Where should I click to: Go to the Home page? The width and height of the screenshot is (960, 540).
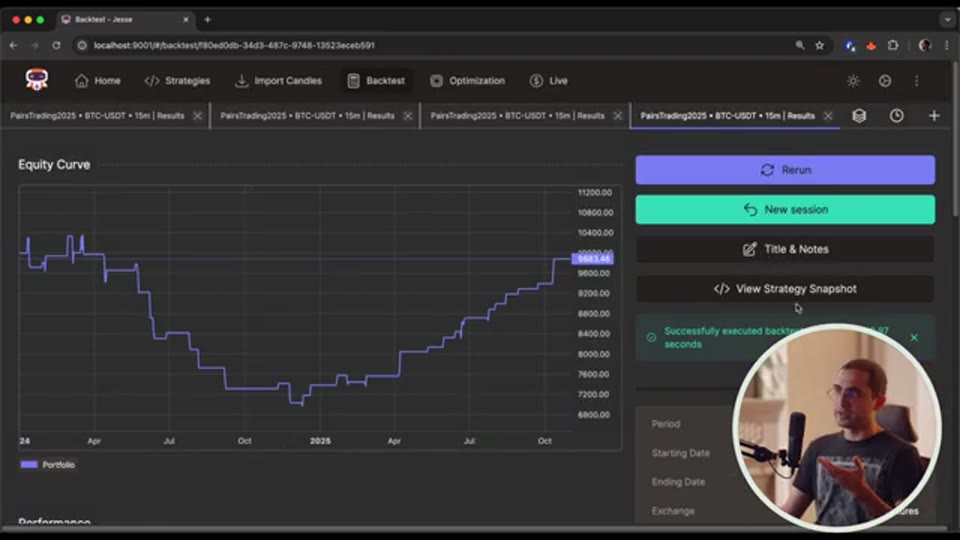pyautogui.click(x=98, y=81)
